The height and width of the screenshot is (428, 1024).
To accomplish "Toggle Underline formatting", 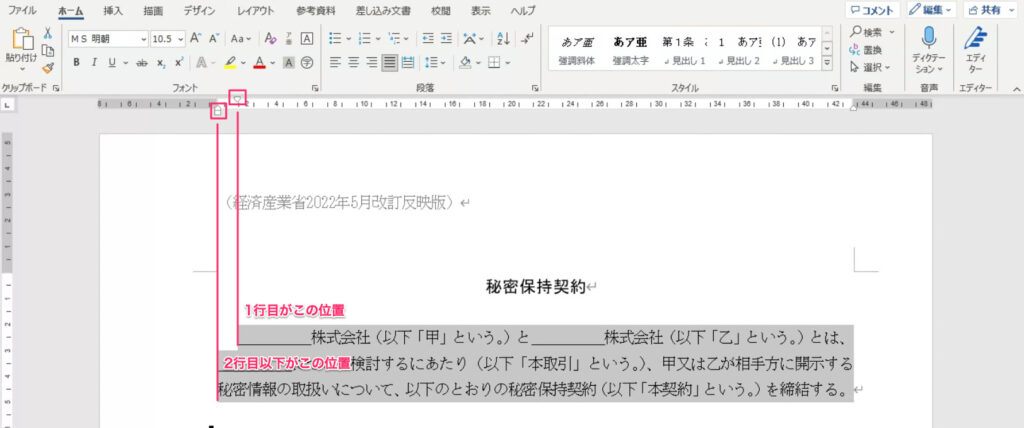I will click(111, 63).
